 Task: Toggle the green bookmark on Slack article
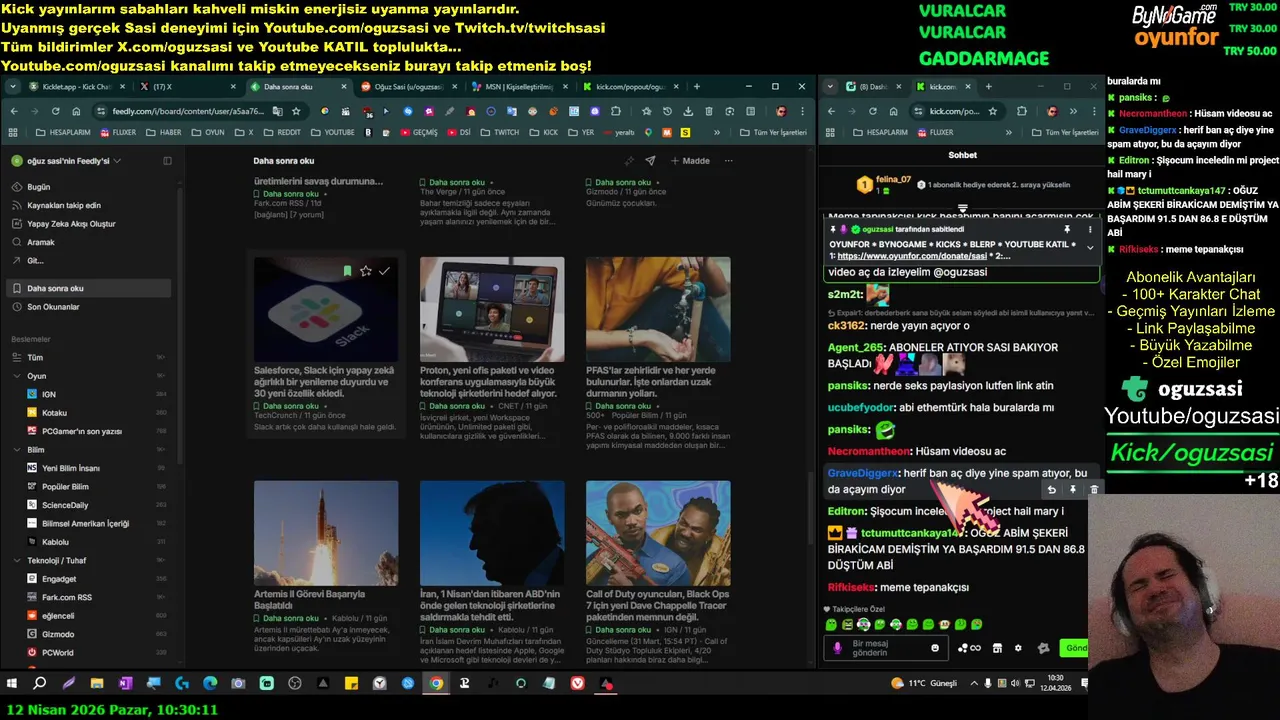347,270
